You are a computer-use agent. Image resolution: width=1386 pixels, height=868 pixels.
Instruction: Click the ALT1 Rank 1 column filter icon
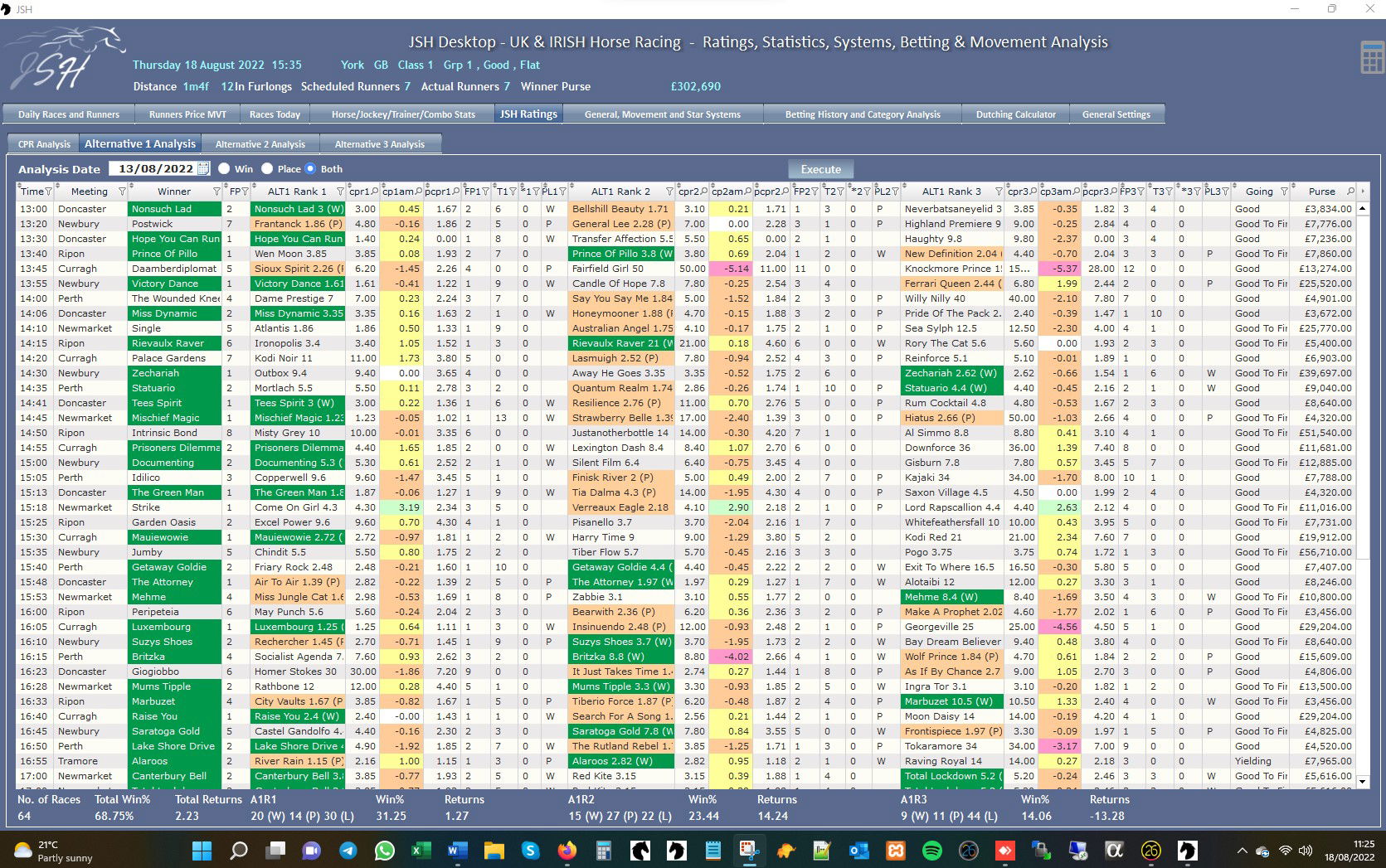point(339,192)
